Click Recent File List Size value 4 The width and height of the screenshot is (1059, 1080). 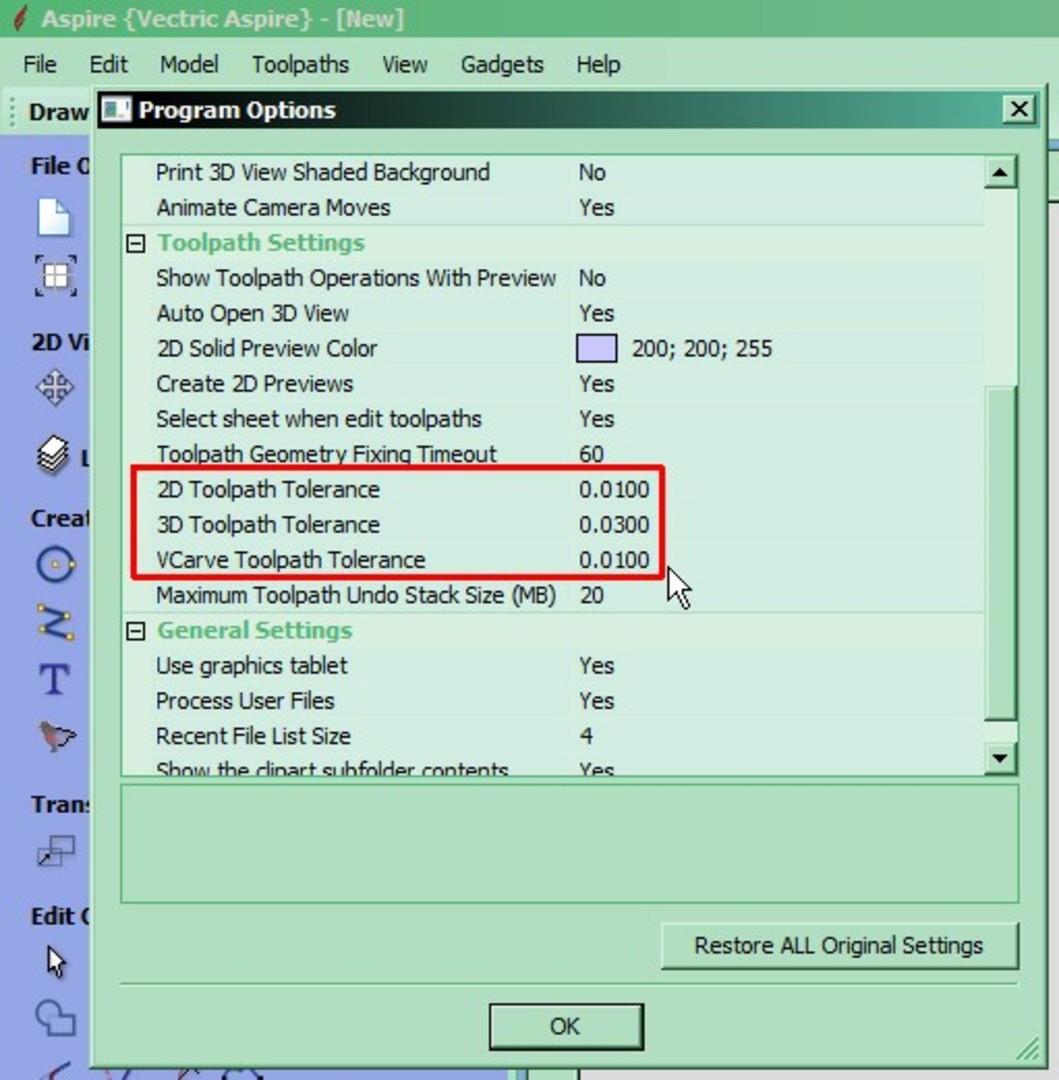click(x=586, y=736)
